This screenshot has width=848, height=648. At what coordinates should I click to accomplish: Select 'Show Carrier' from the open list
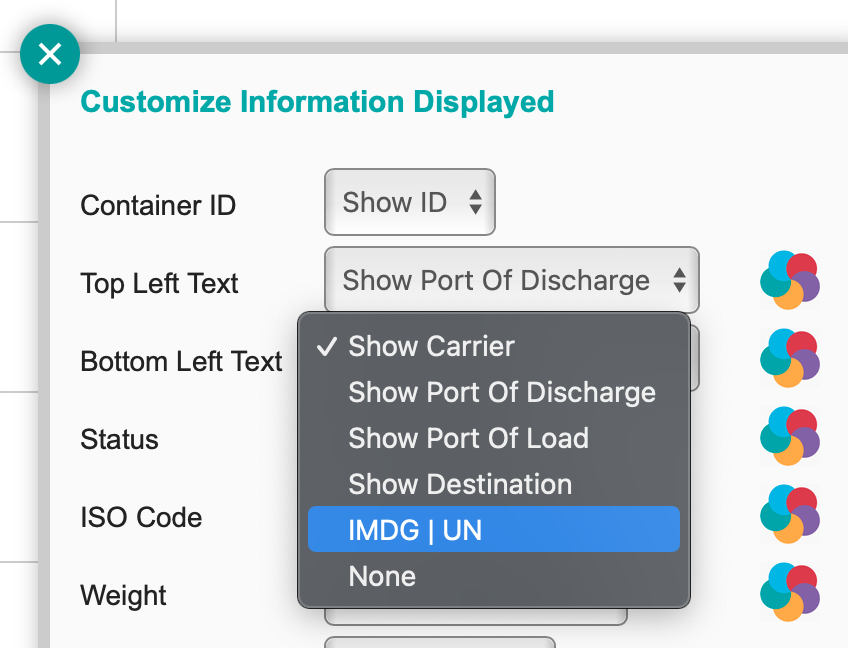click(x=431, y=347)
